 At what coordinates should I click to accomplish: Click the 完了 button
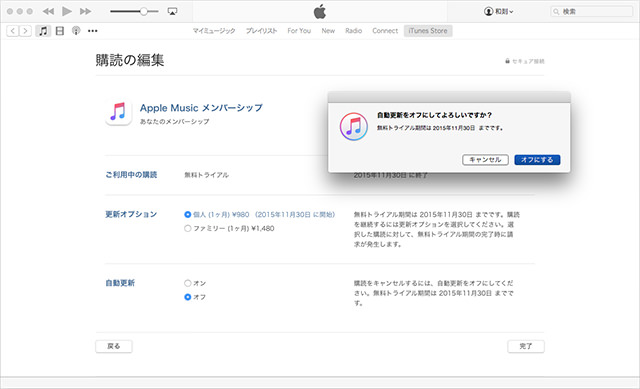(526, 346)
